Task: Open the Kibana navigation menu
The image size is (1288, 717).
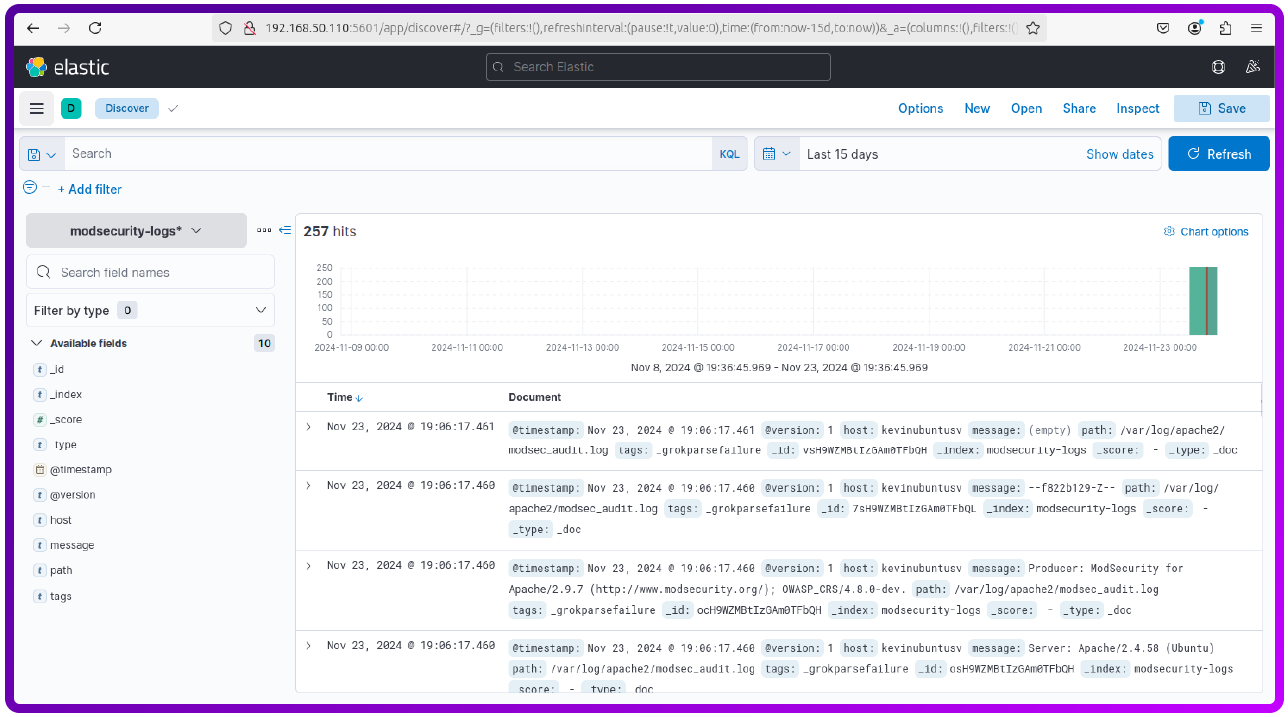Action: coord(36,108)
